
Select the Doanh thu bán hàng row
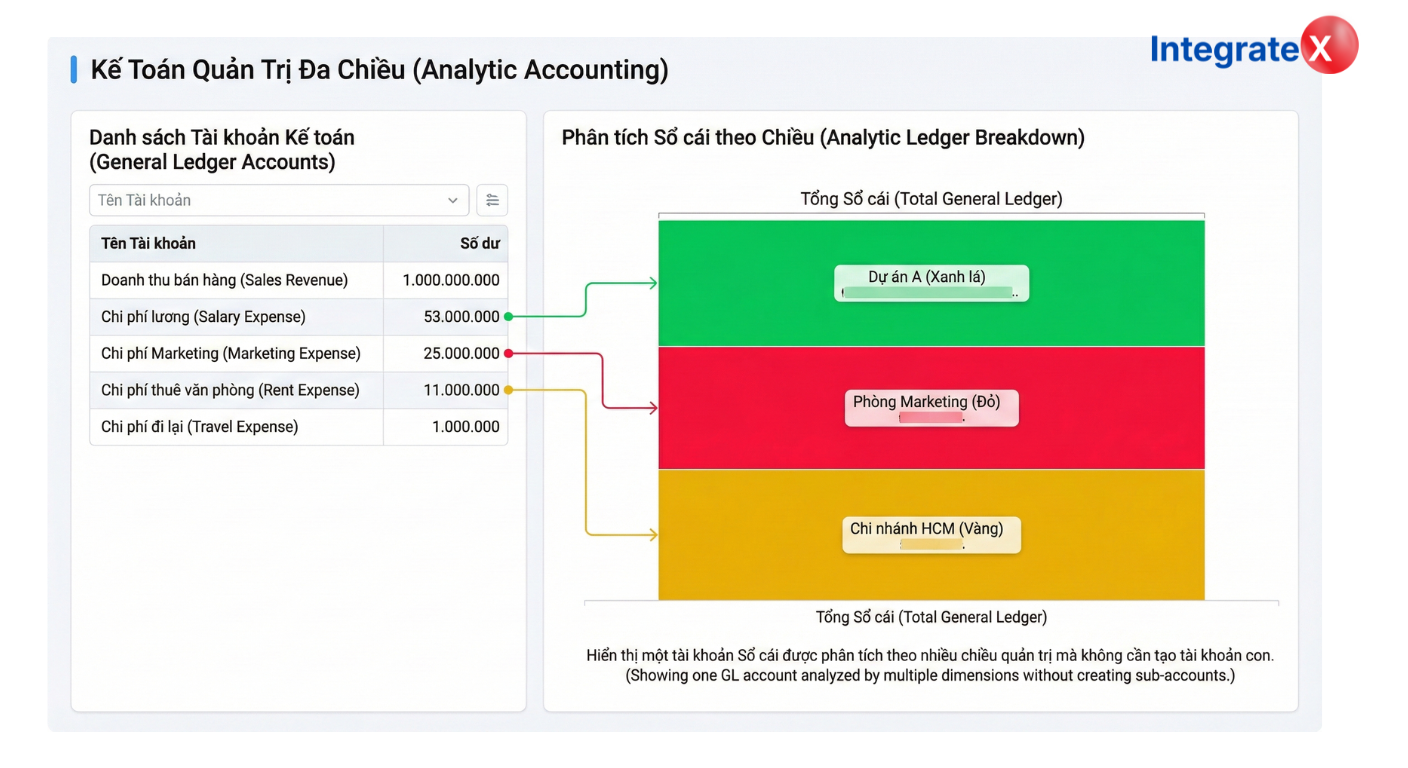pos(225,281)
